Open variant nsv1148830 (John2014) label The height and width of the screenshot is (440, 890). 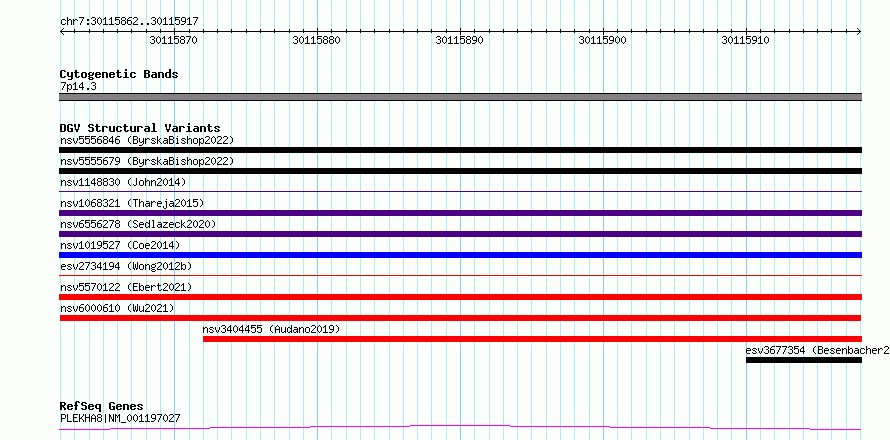(123, 182)
